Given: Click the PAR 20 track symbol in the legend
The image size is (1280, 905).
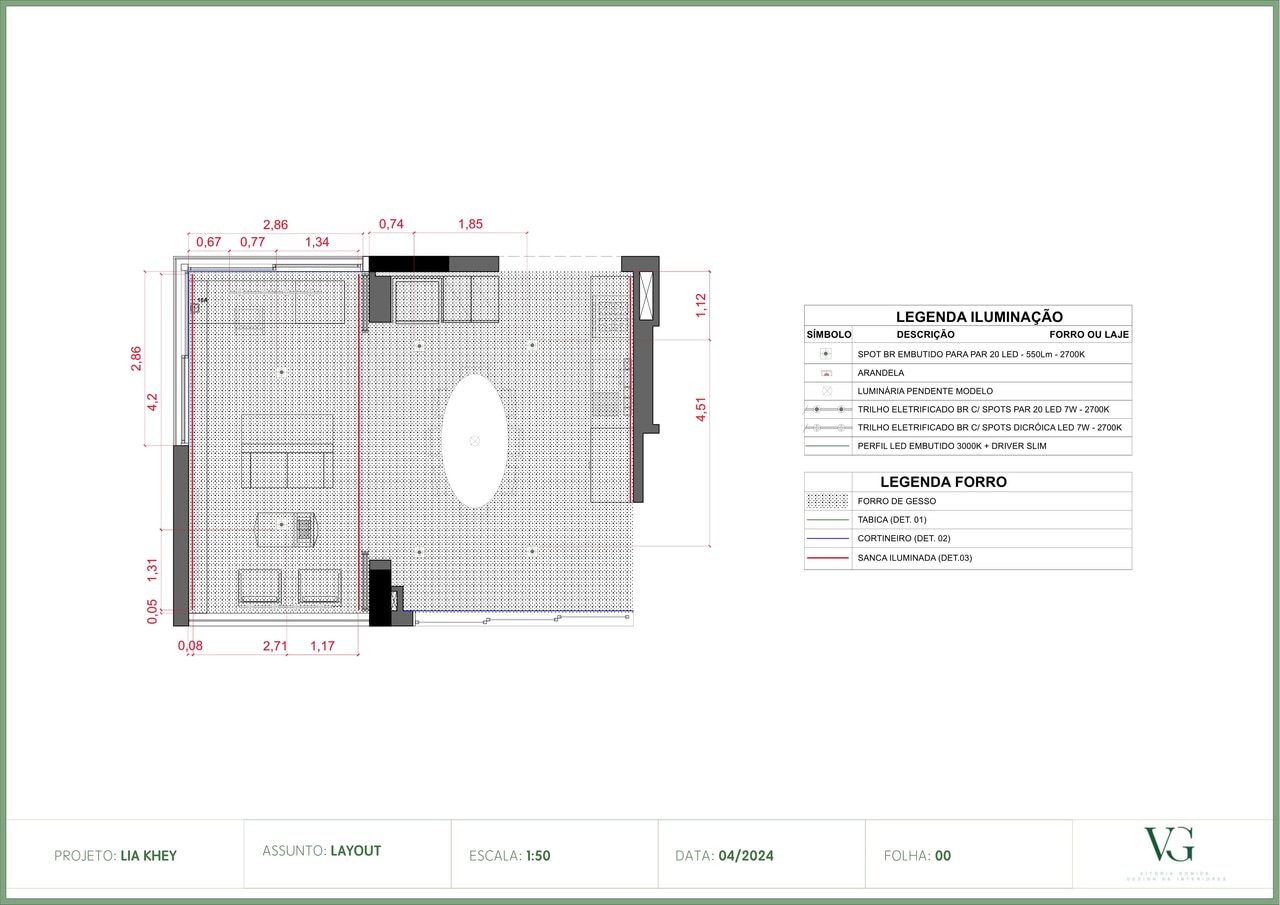Looking at the screenshot, I should (828, 409).
